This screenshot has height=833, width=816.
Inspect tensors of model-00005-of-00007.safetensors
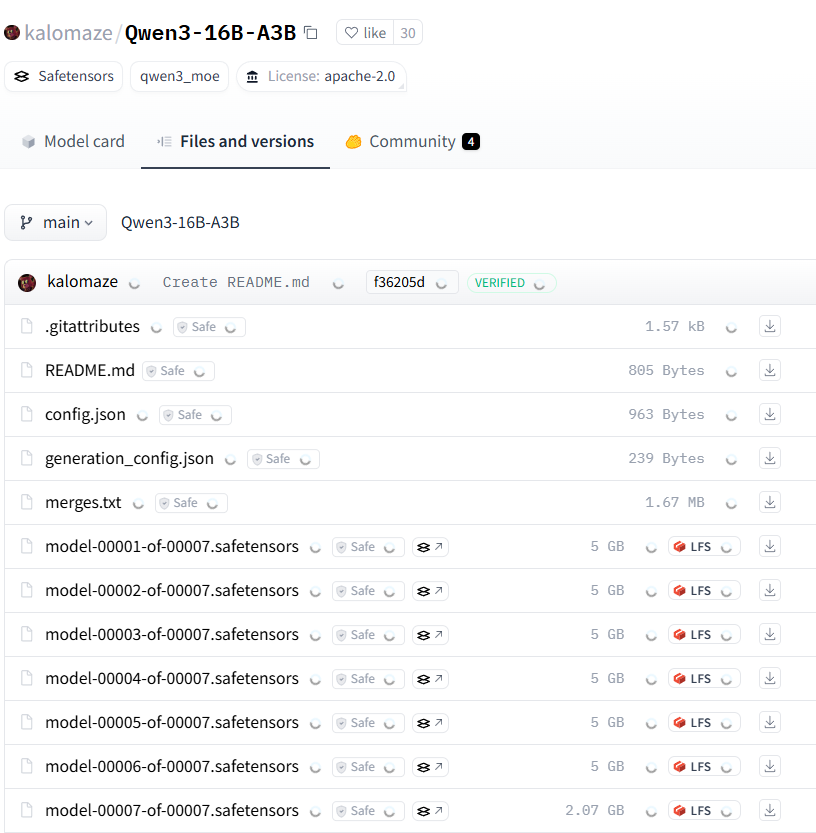[430, 723]
